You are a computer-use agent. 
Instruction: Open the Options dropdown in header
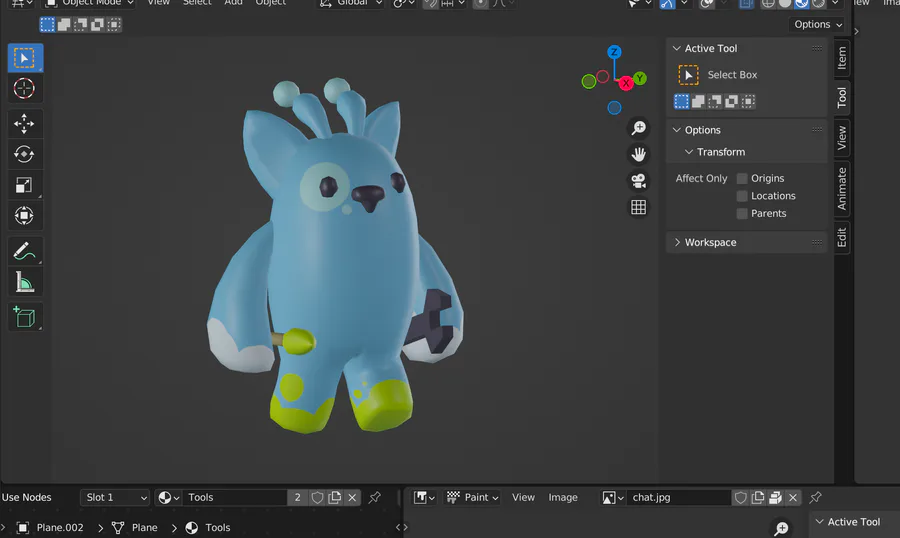click(818, 24)
